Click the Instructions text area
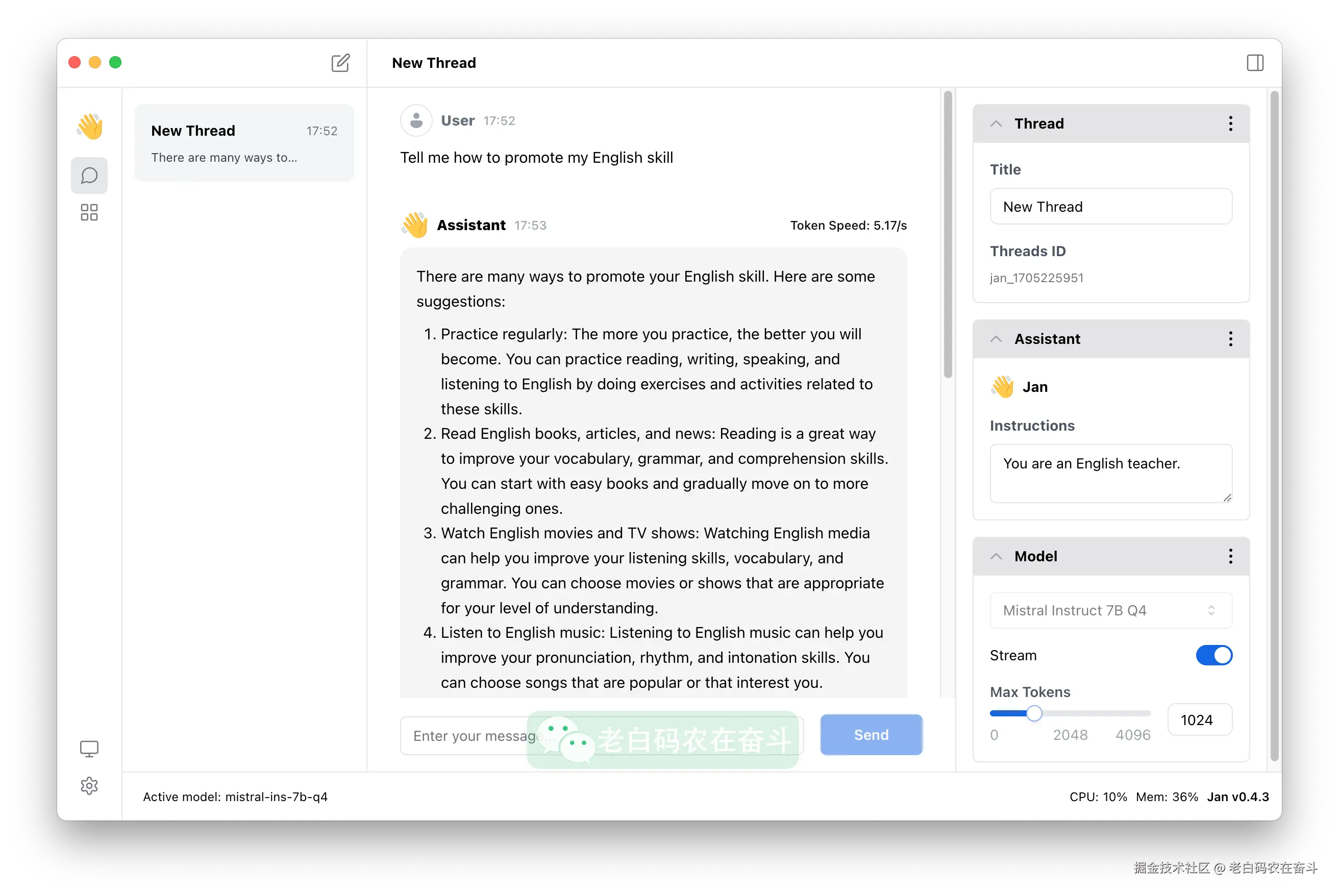 tap(1110, 473)
